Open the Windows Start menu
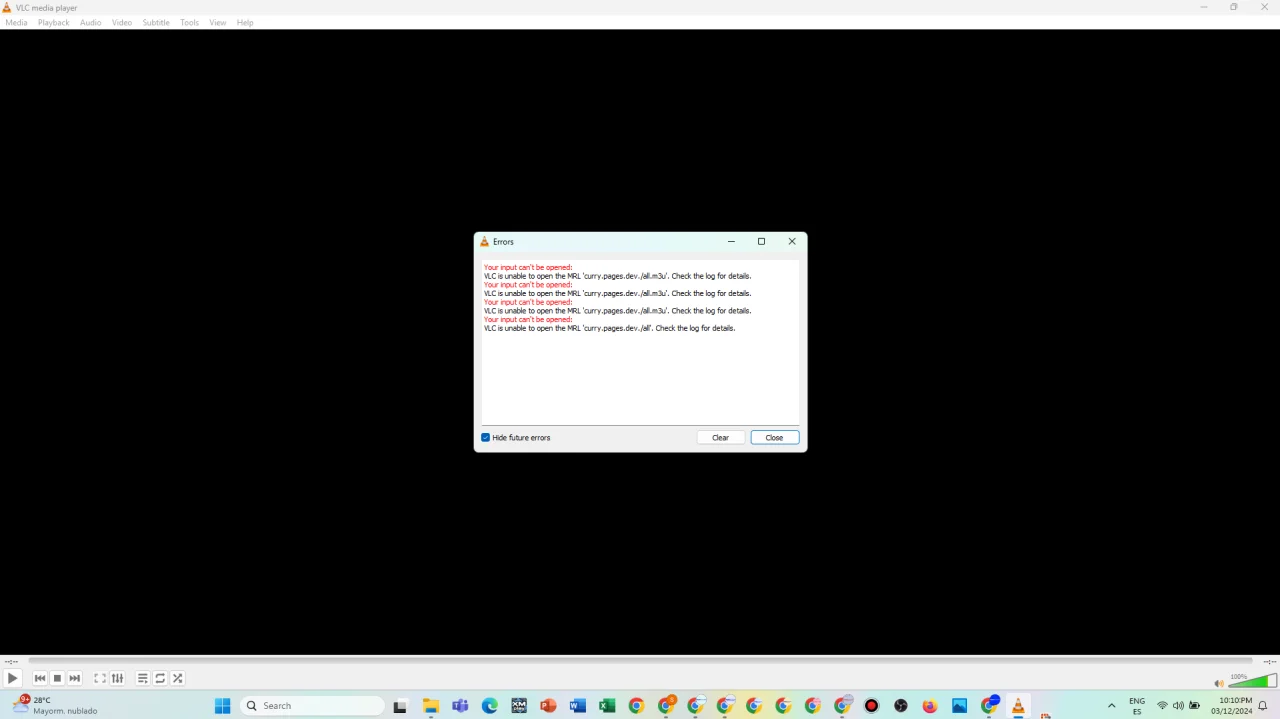This screenshot has height=719, width=1280. click(222, 706)
